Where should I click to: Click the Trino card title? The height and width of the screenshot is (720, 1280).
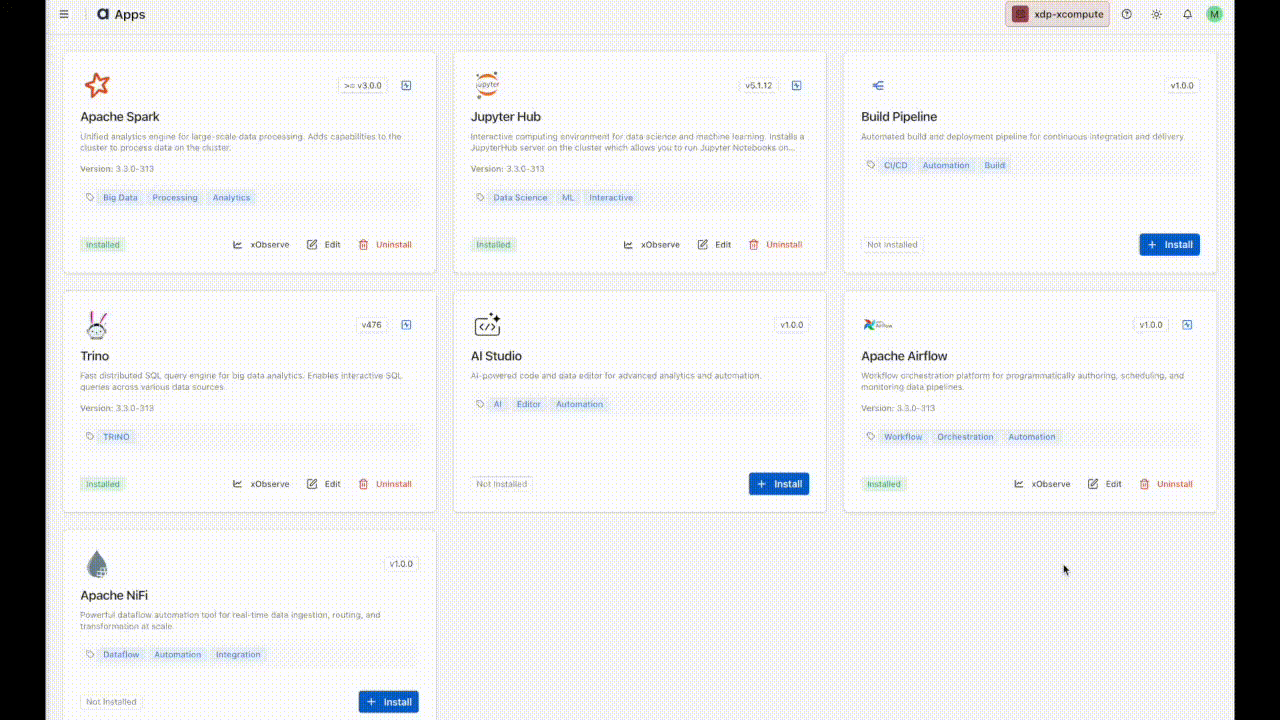(95, 356)
